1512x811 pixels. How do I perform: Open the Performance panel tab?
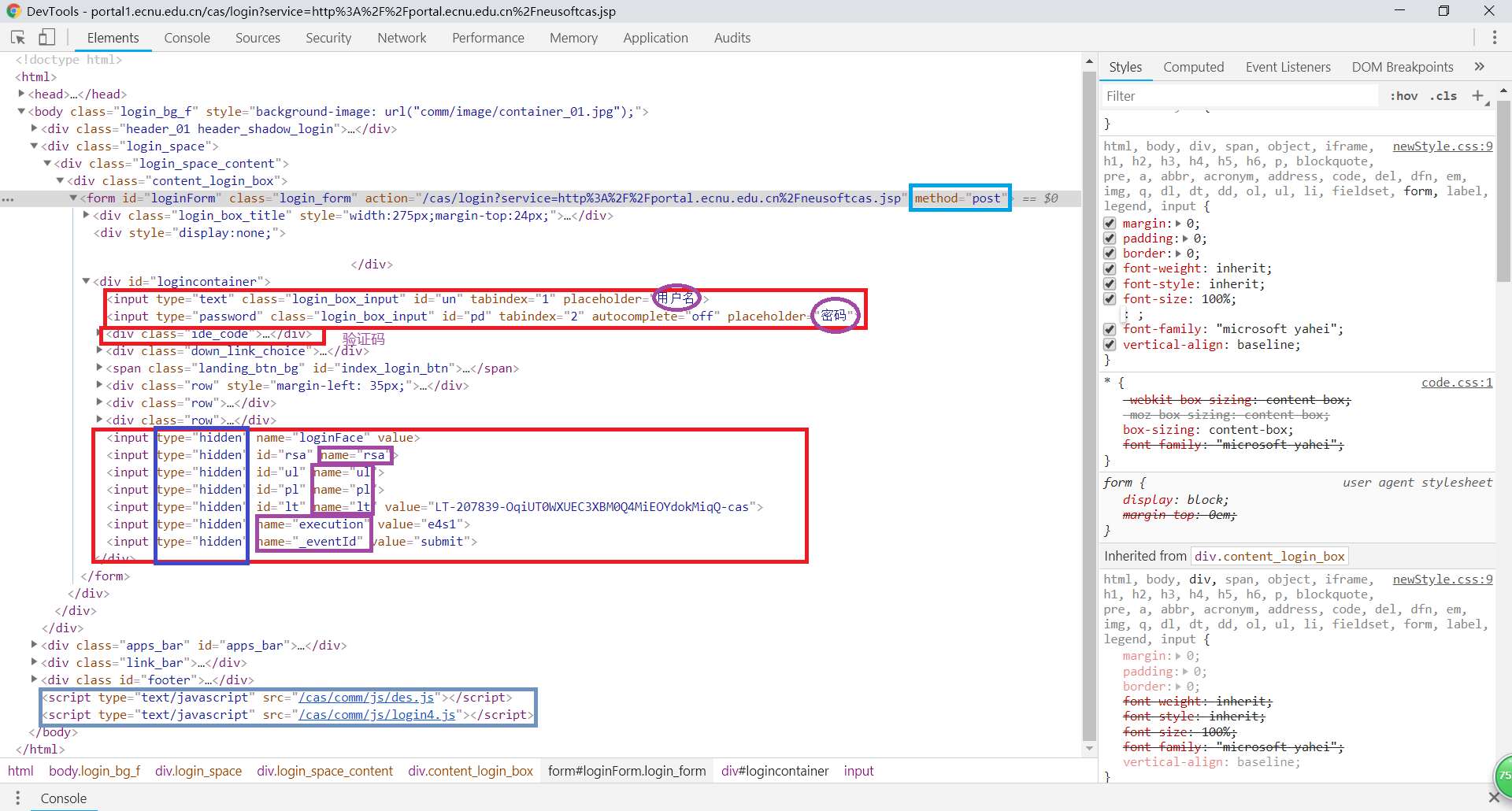487,38
